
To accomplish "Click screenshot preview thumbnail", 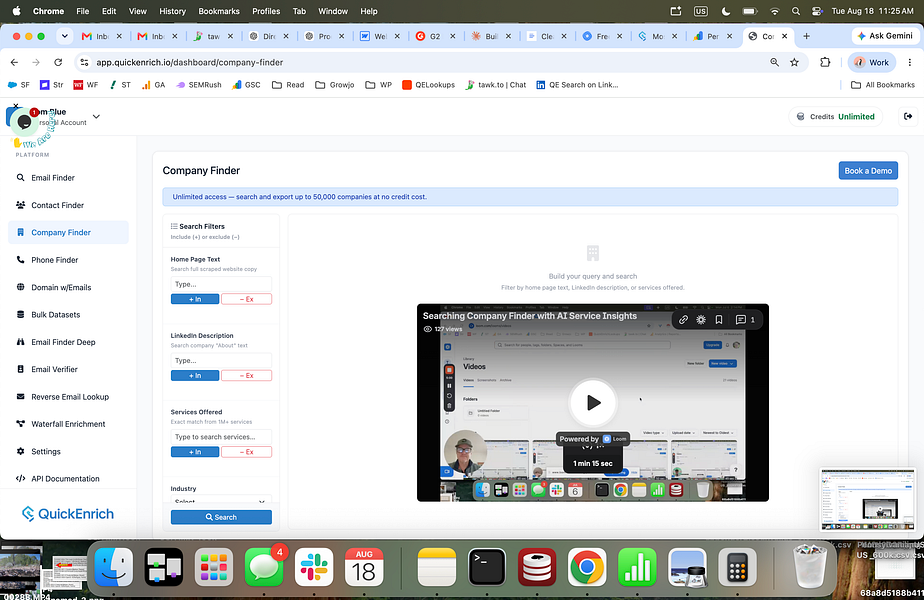I will click(868, 500).
